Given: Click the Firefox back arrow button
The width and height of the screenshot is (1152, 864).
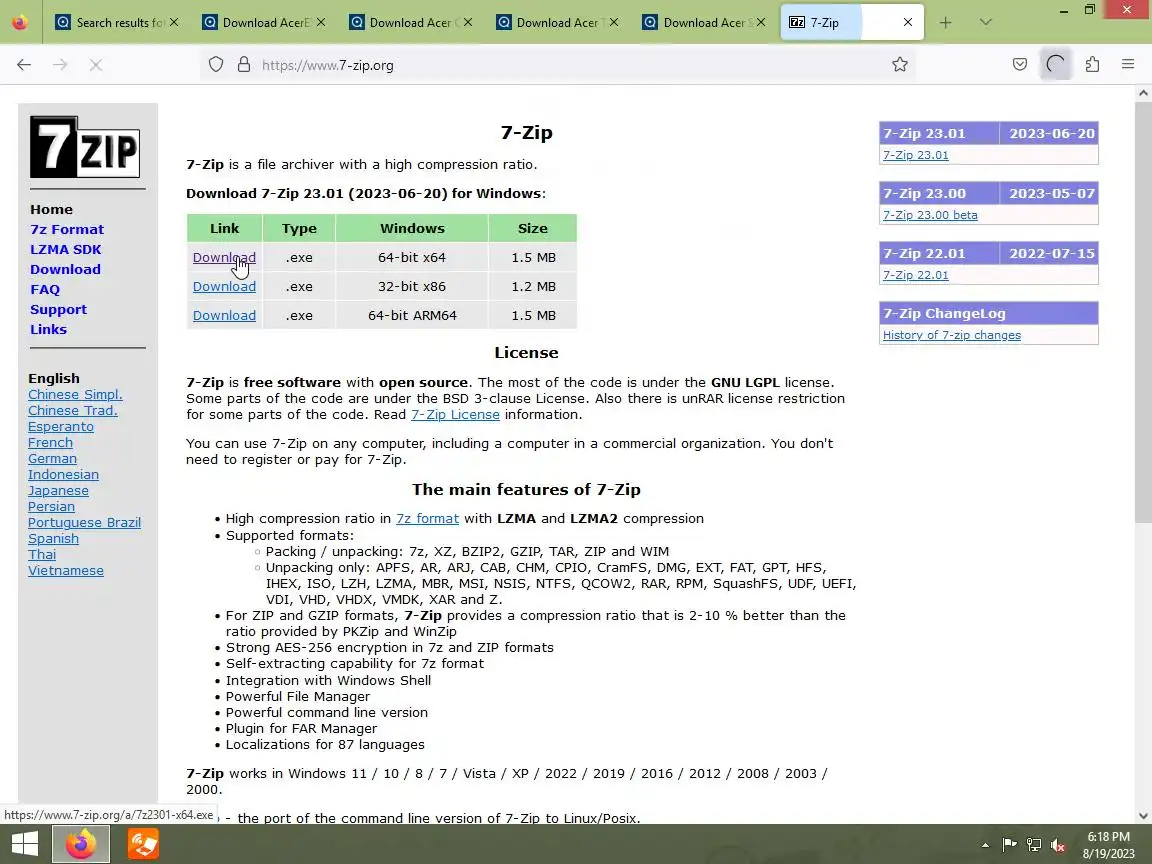Looking at the screenshot, I should [24, 65].
